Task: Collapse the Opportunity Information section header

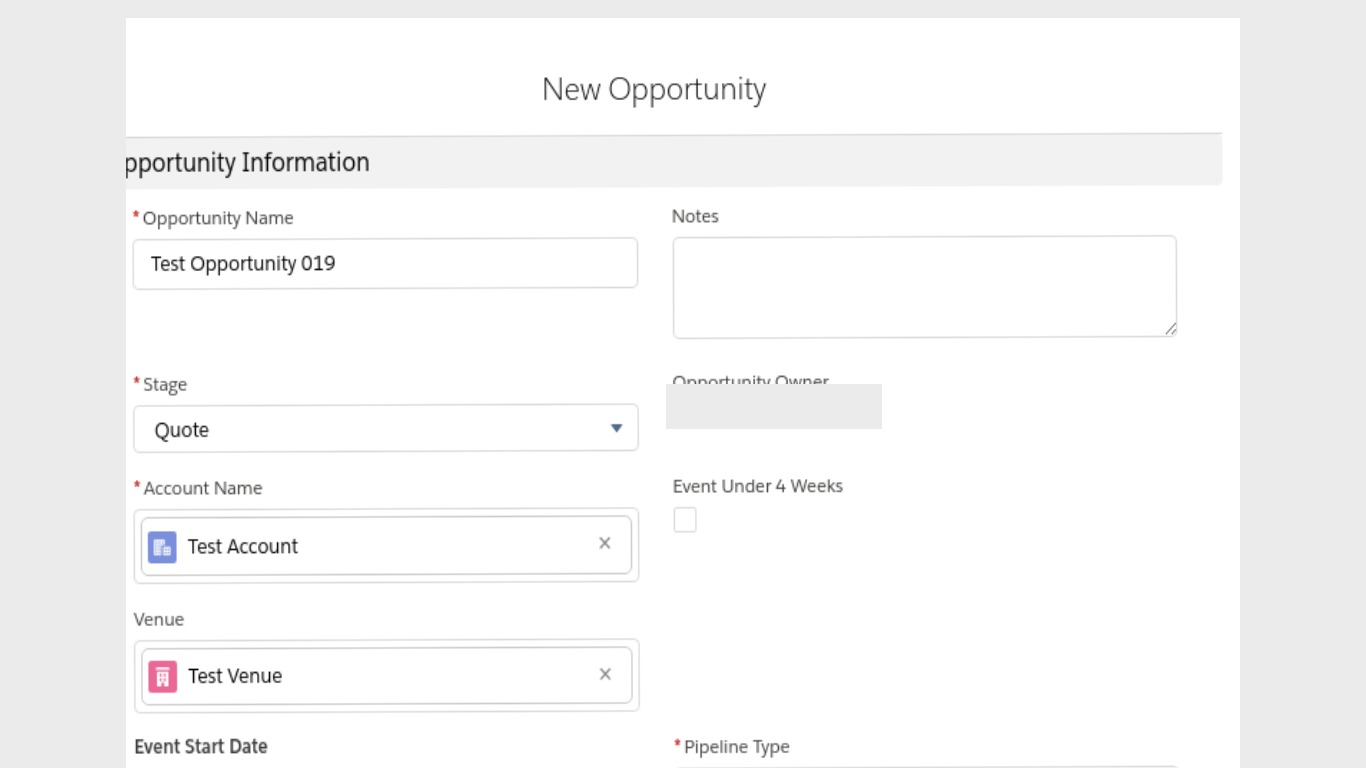Action: pos(246,162)
